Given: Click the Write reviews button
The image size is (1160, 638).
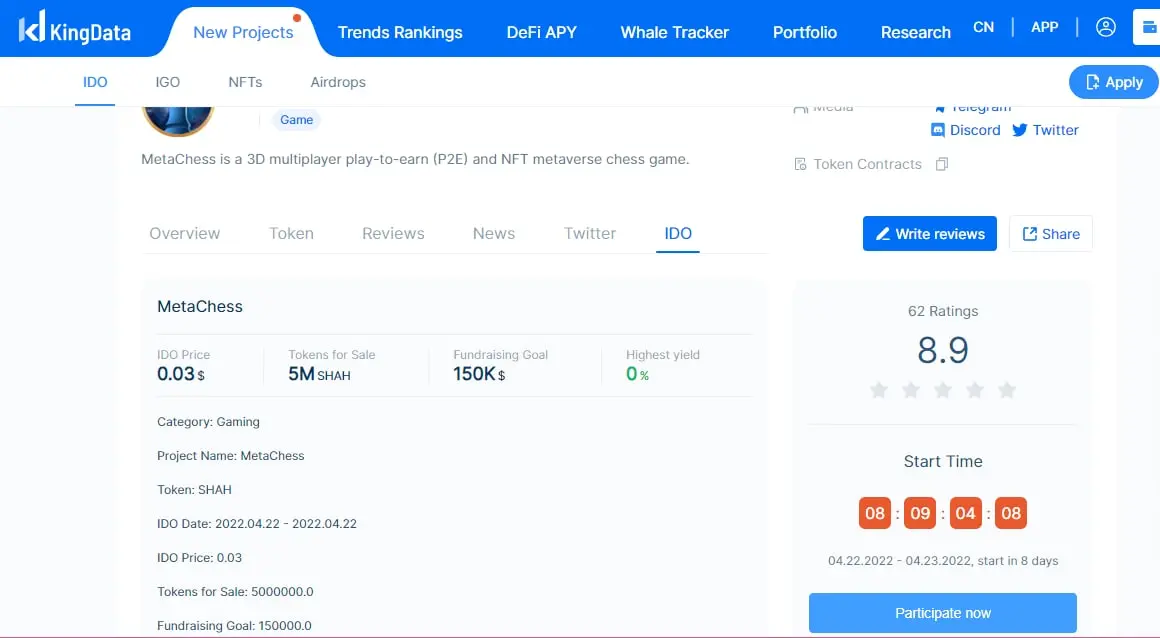Looking at the screenshot, I should click(930, 234).
